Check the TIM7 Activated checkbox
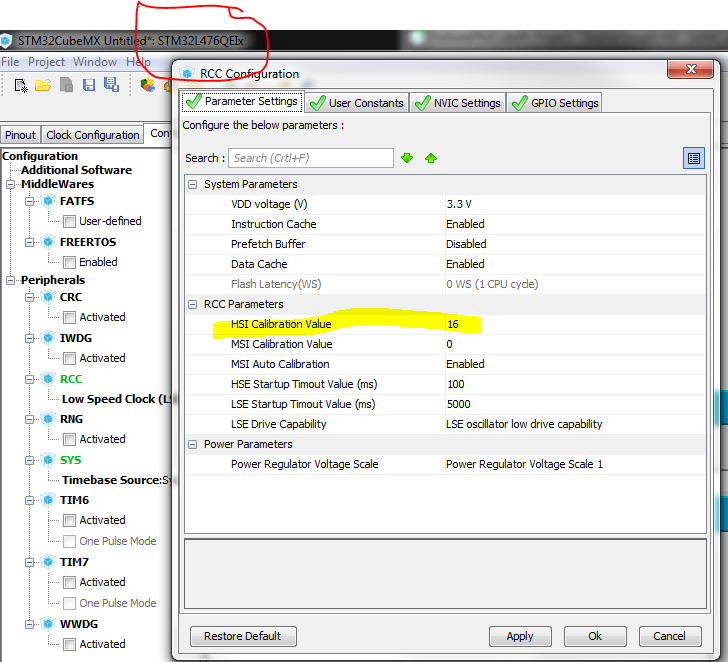Image resolution: width=728 pixels, height=662 pixels. pyautogui.click(x=70, y=582)
